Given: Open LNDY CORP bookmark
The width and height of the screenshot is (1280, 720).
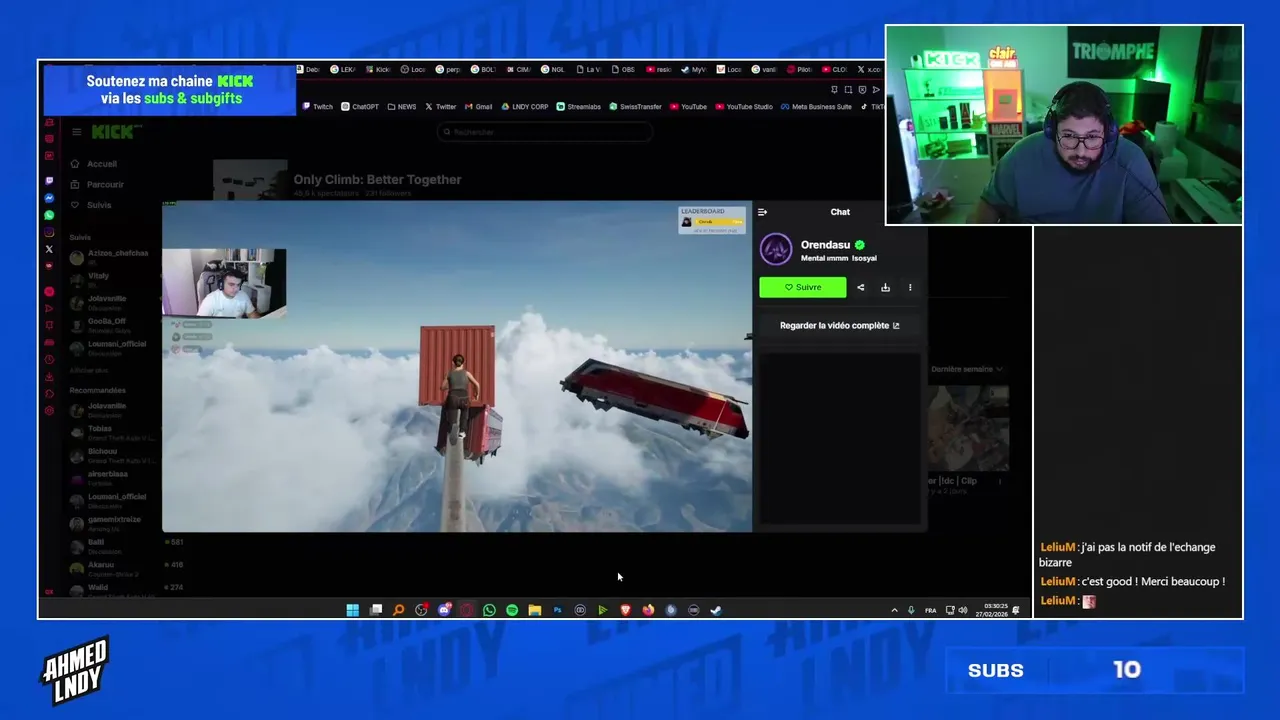Looking at the screenshot, I should tap(525, 106).
